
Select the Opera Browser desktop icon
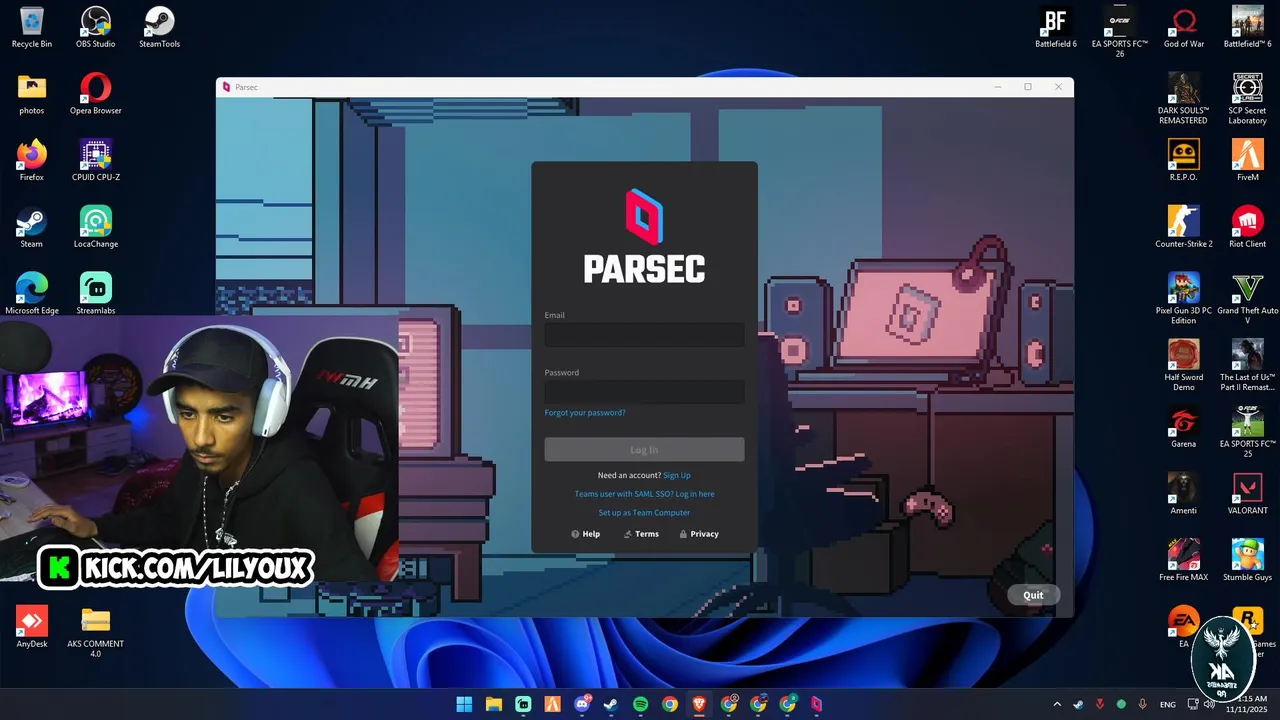tap(96, 94)
